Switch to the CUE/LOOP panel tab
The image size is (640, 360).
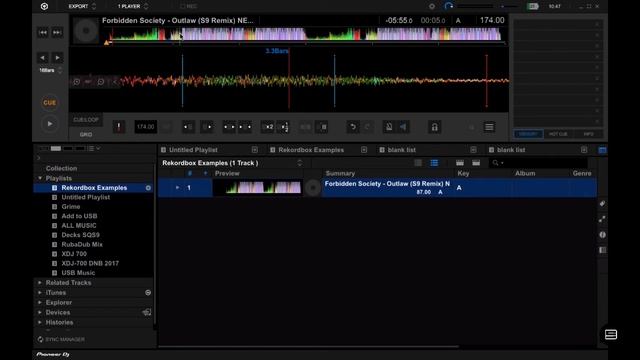[86, 120]
